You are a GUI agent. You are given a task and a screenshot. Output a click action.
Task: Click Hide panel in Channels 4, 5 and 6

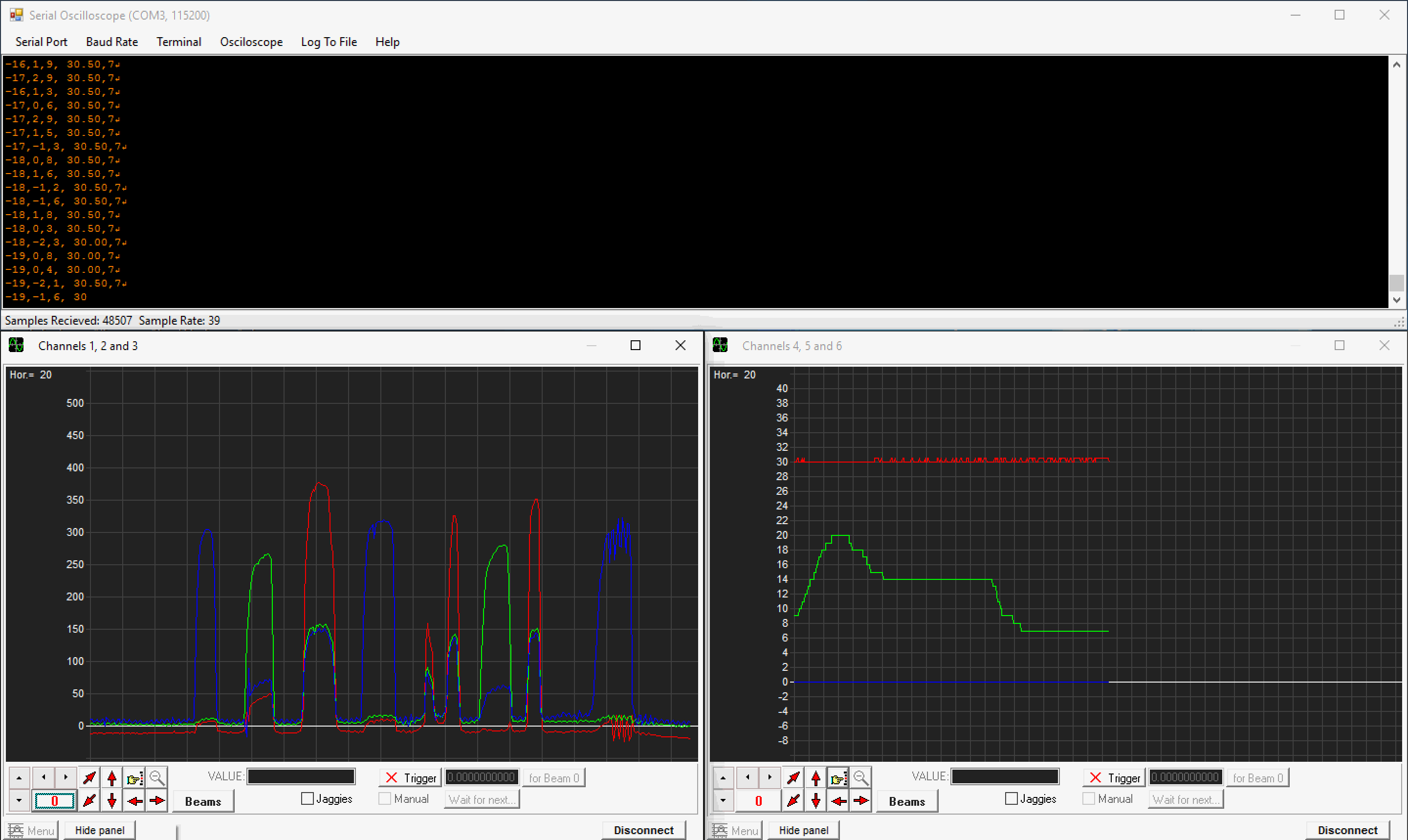coord(803,830)
